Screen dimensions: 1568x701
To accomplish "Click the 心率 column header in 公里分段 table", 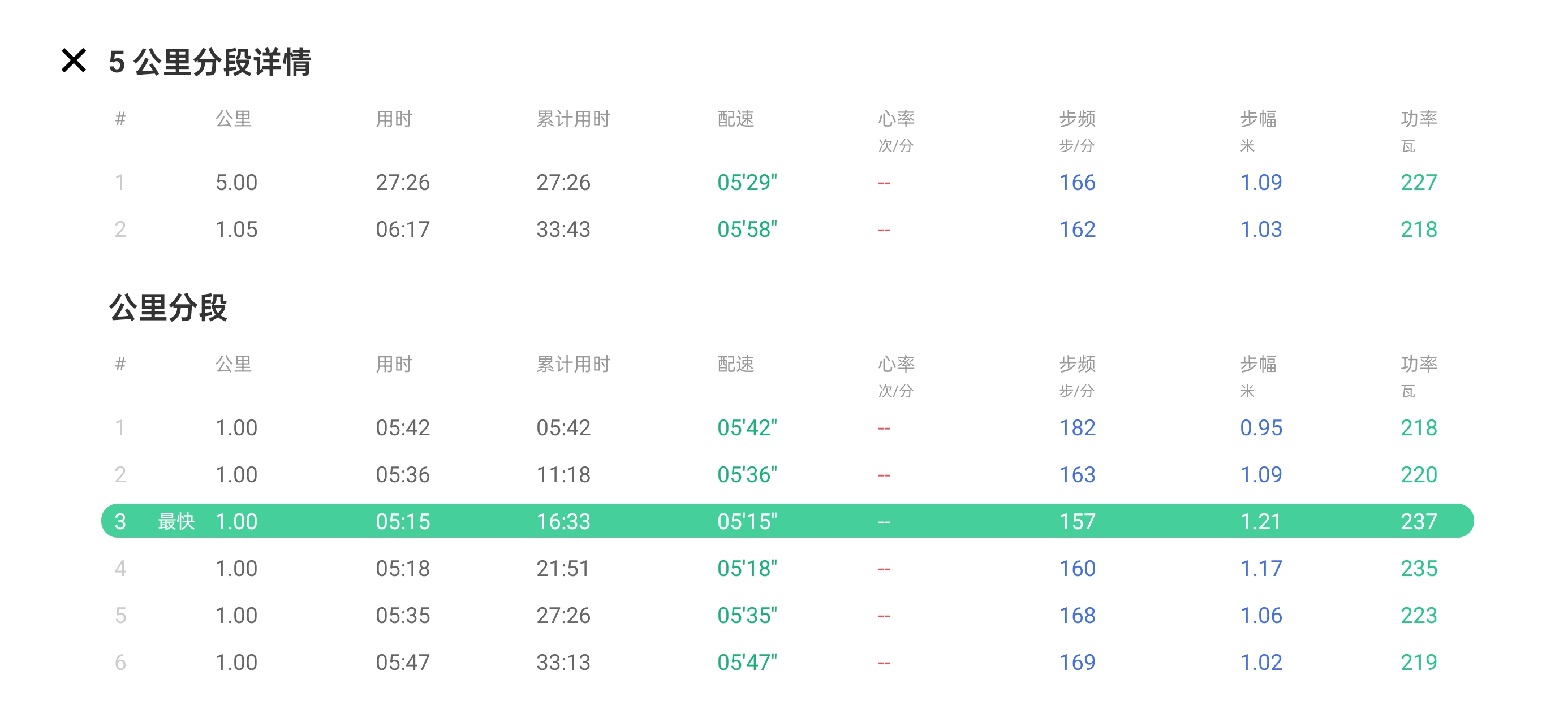I will click(x=895, y=364).
